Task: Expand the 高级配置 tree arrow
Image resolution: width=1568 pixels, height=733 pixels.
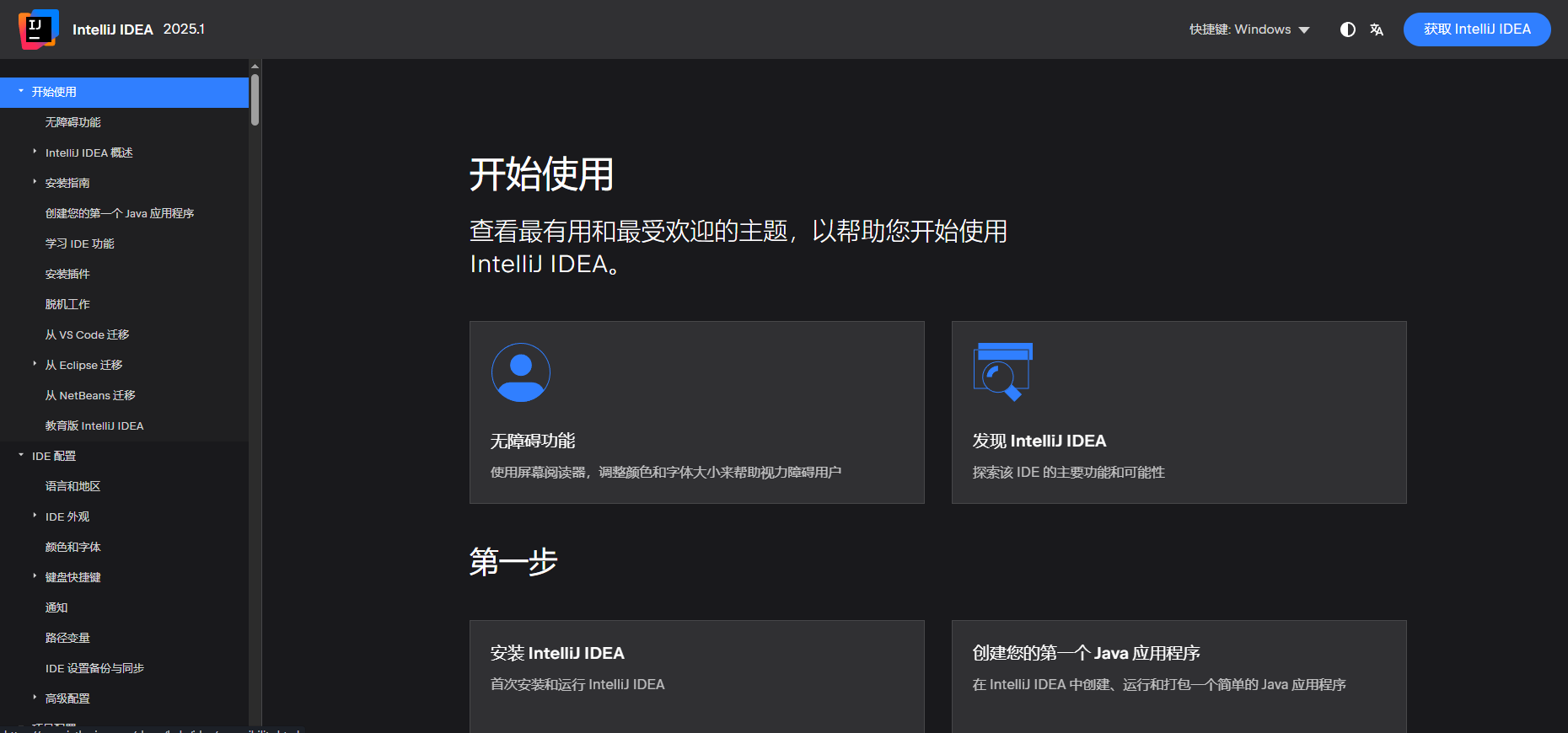Action: pyautogui.click(x=35, y=698)
